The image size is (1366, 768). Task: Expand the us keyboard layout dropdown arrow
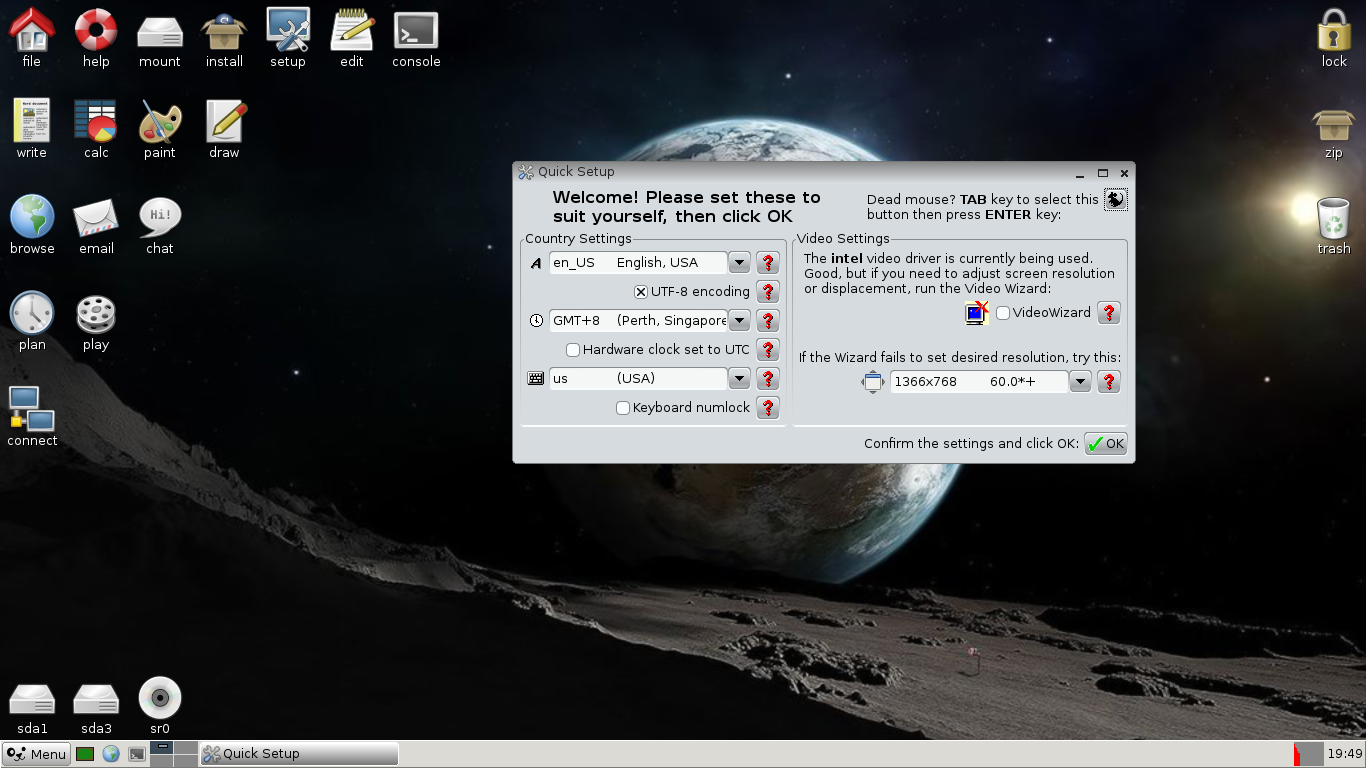point(739,379)
